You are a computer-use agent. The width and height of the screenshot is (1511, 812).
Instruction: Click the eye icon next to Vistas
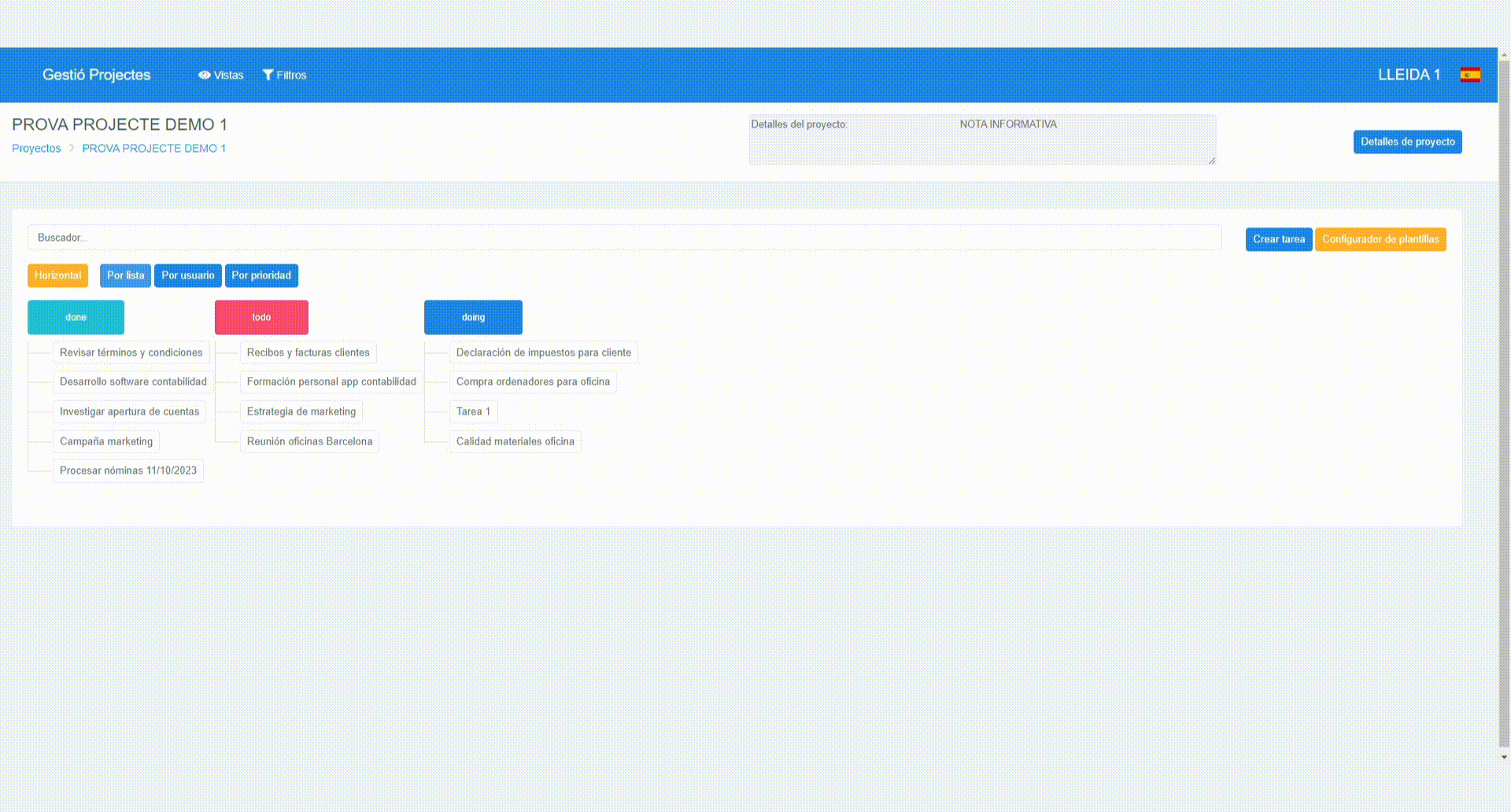pyautogui.click(x=205, y=75)
